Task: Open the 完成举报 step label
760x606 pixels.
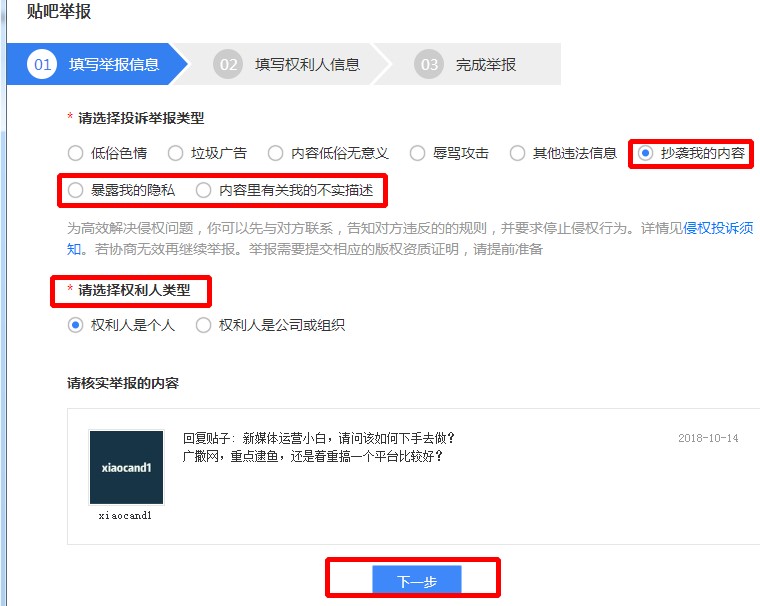Action: [x=486, y=65]
